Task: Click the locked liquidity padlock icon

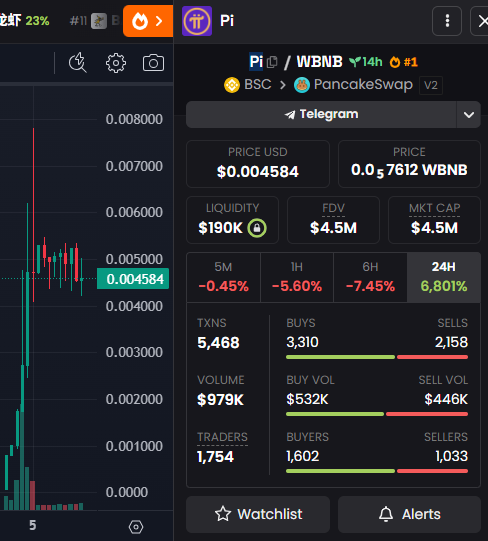Action: coord(257,228)
